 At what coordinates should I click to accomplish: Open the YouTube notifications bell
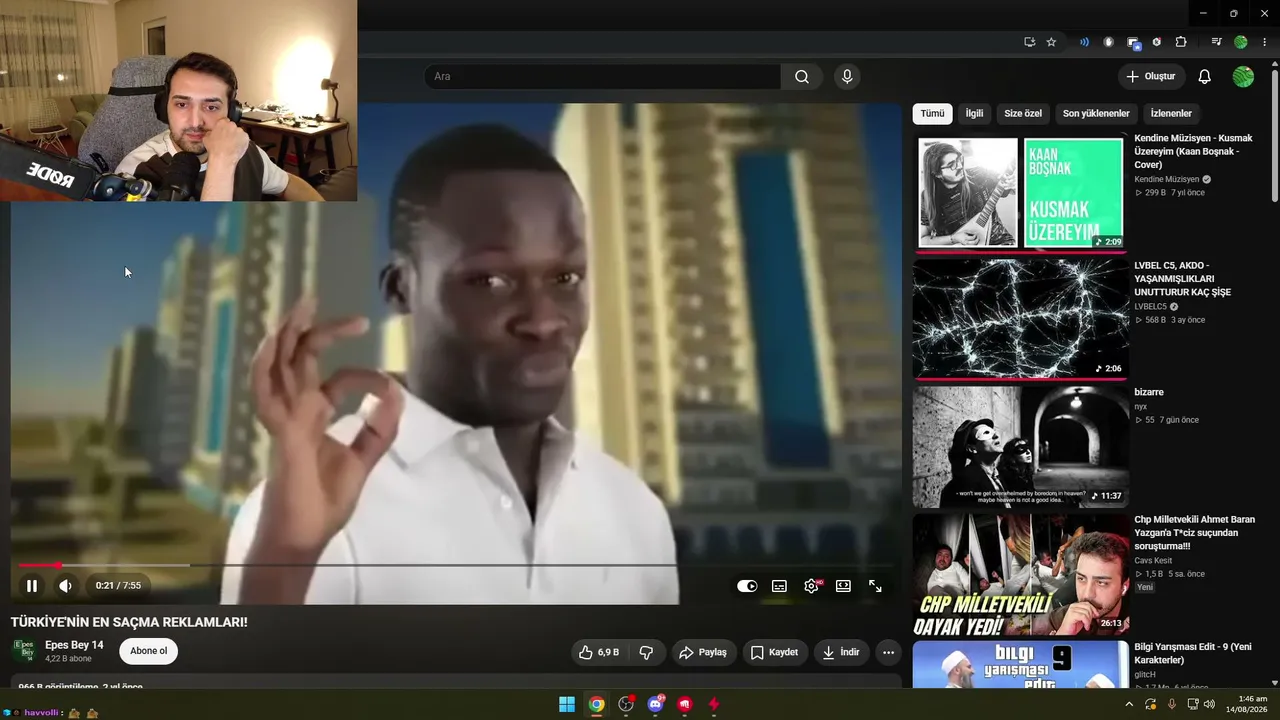pos(1205,77)
